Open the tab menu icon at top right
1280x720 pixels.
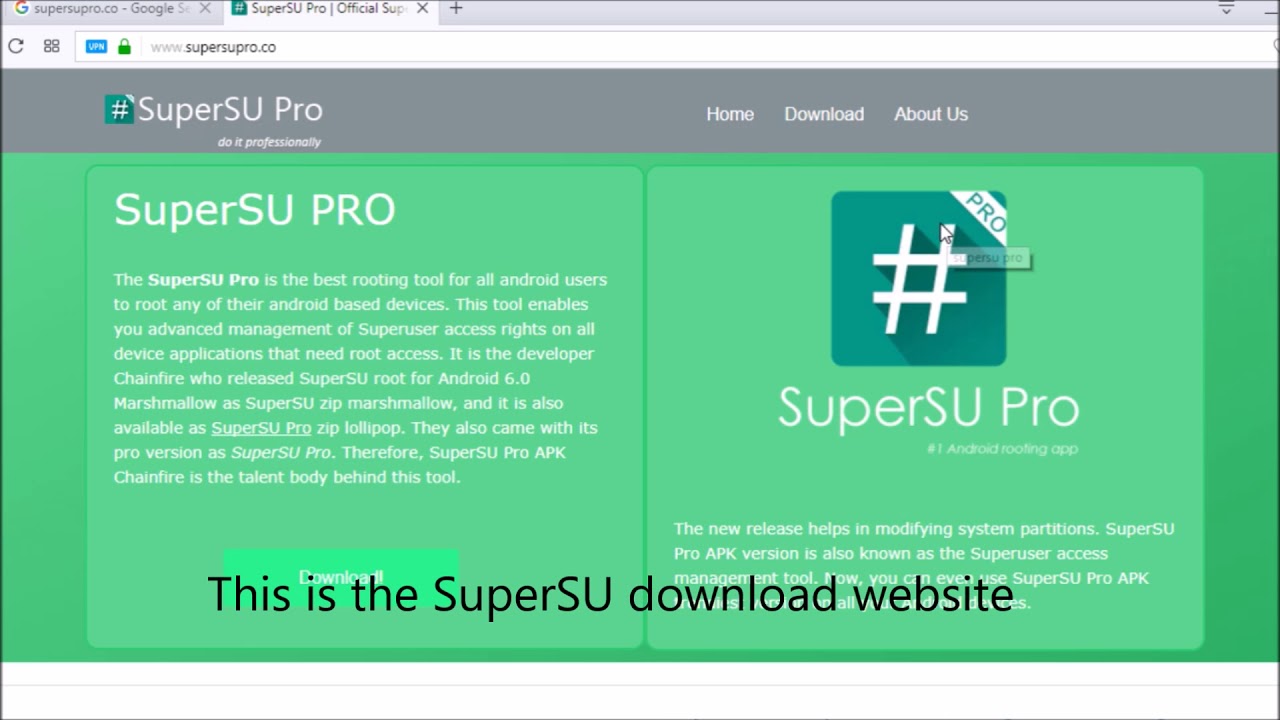(x=1226, y=8)
